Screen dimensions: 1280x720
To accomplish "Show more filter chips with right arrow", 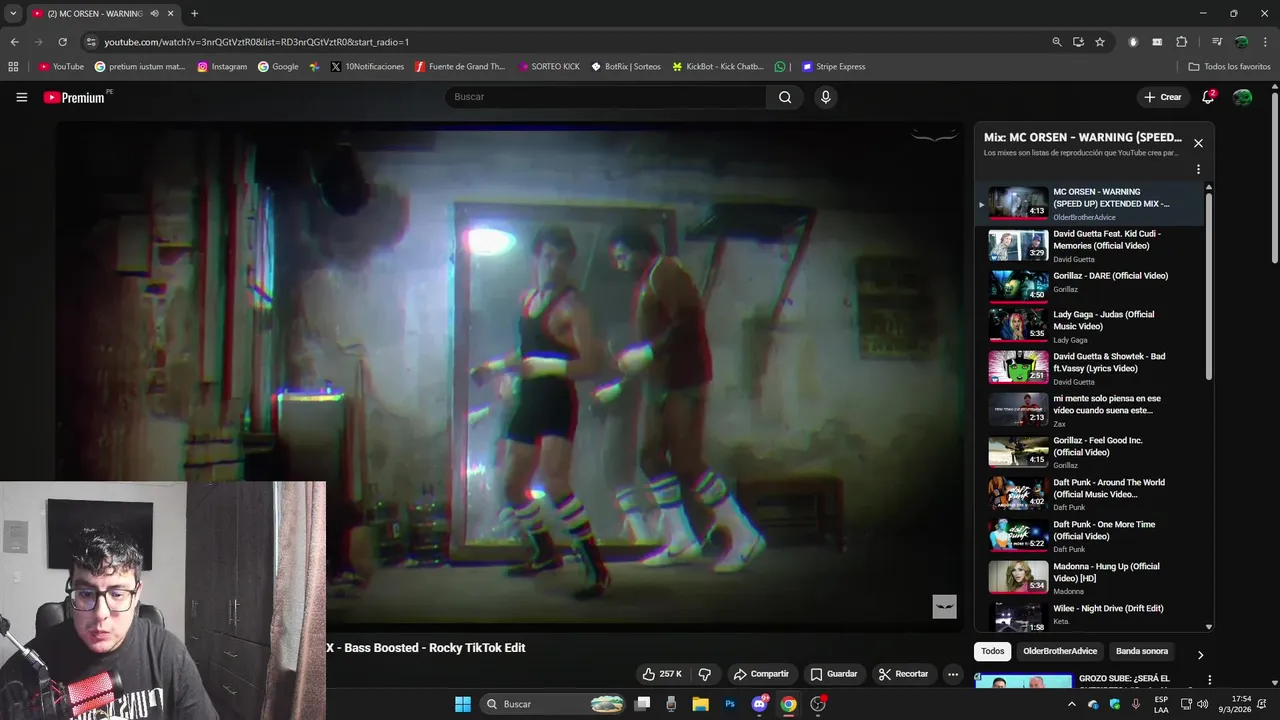I will point(1200,655).
